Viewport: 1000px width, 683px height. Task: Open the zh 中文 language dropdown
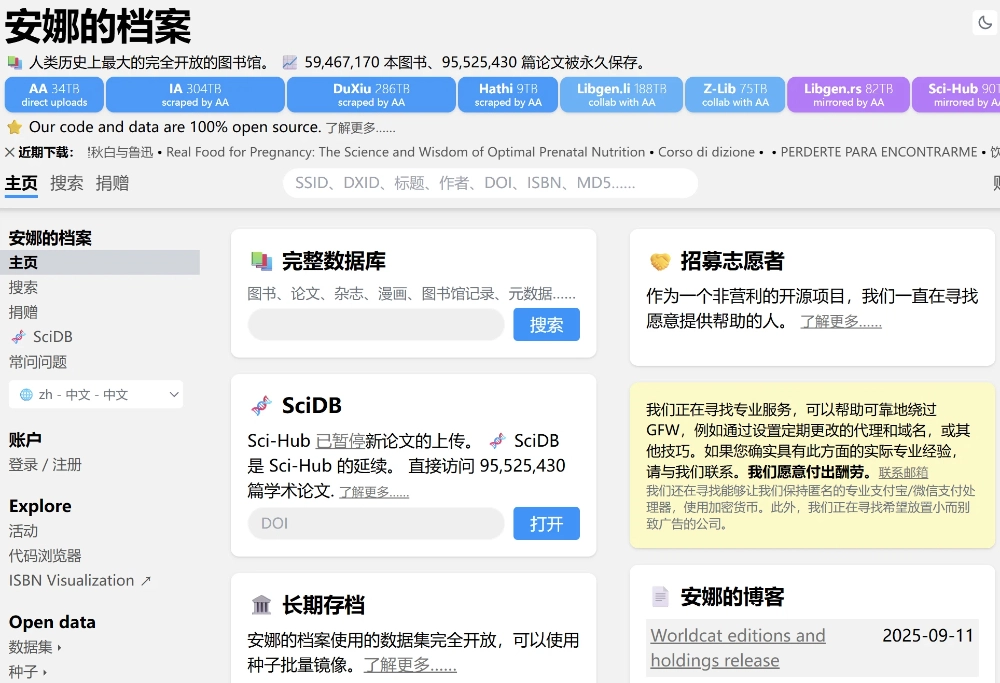[x=96, y=394]
